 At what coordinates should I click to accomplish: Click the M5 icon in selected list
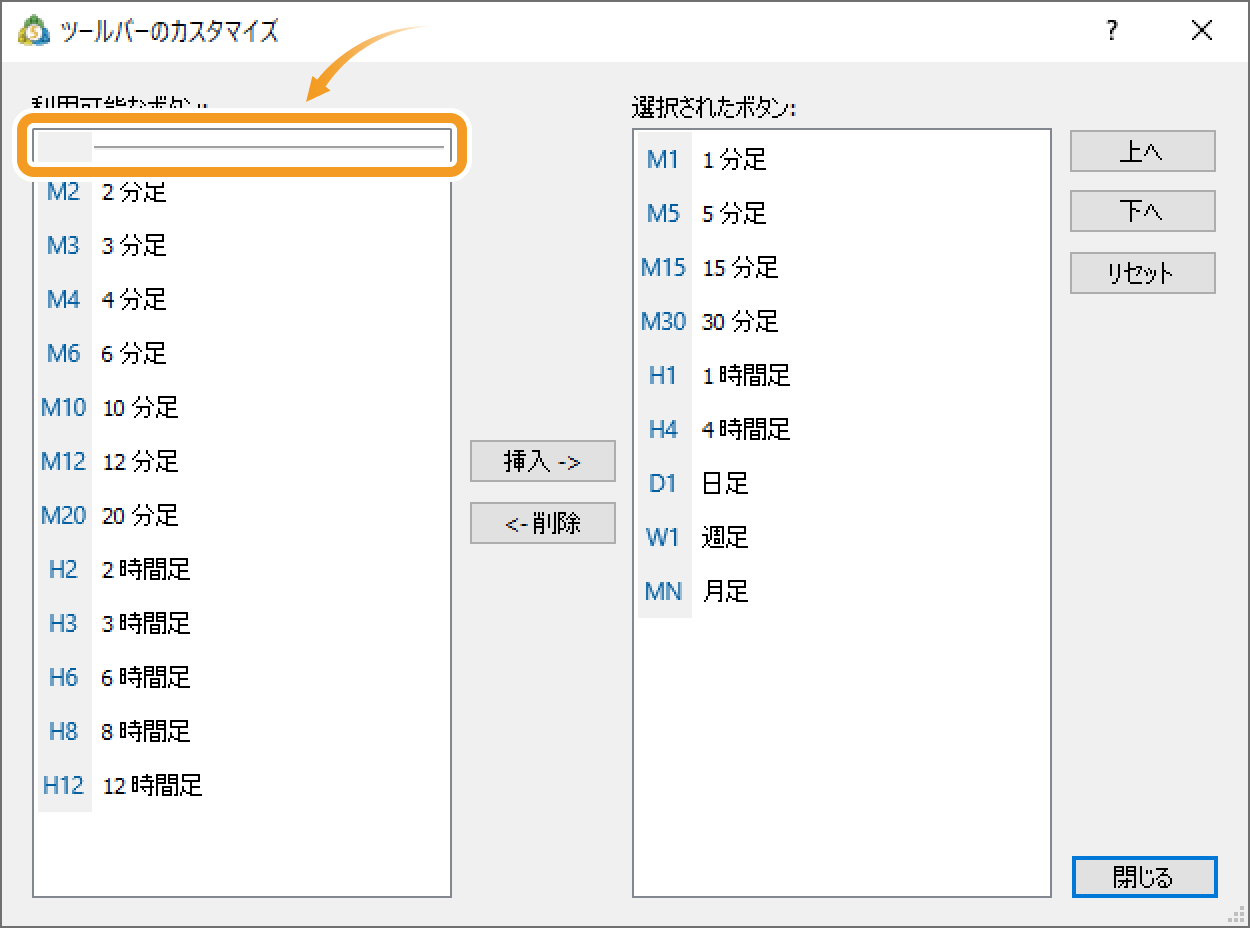tap(663, 213)
